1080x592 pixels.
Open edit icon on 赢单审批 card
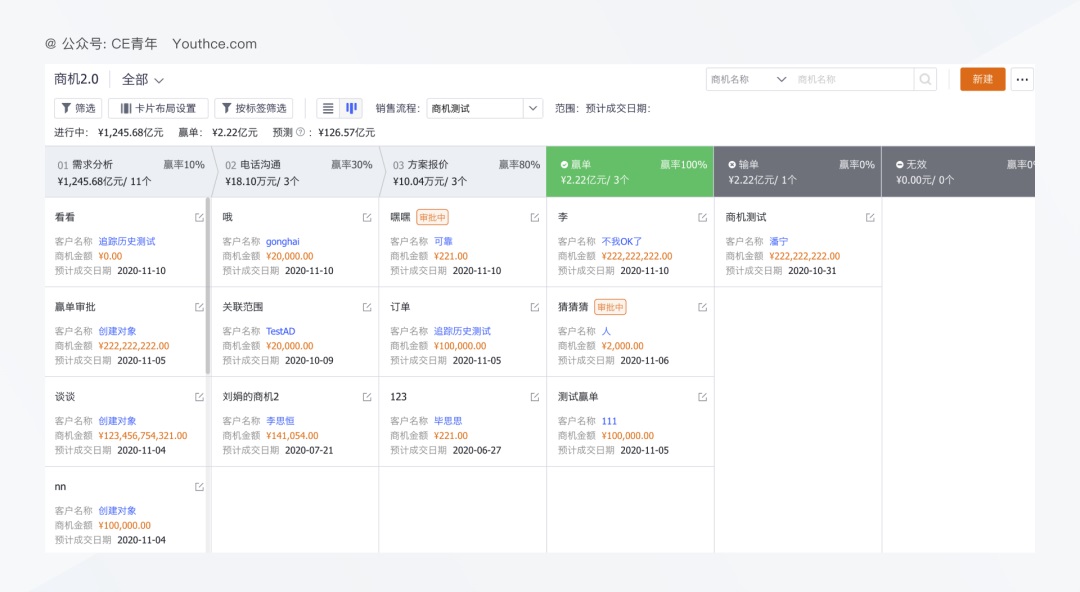(199, 307)
